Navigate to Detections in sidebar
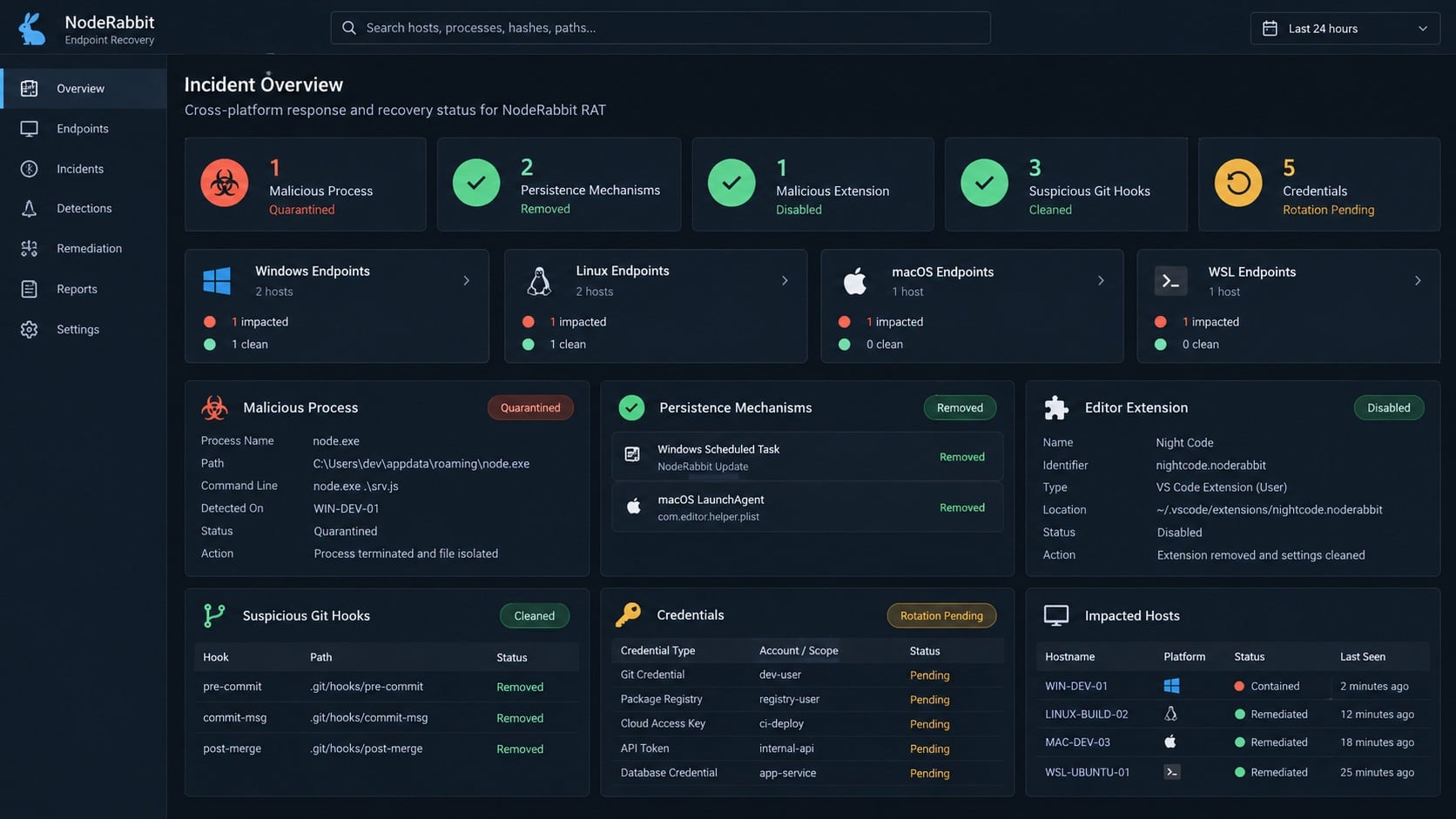The width and height of the screenshot is (1456, 819). click(x=84, y=208)
